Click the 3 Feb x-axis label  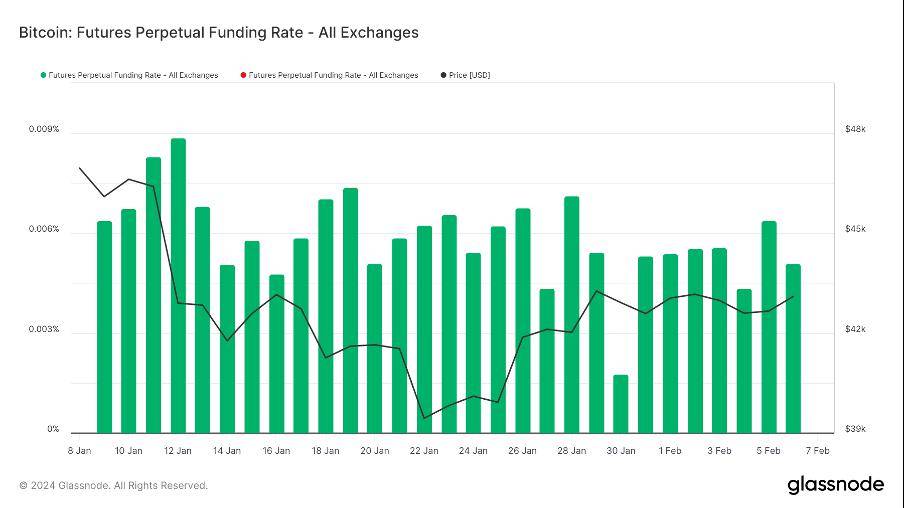coord(719,450)
